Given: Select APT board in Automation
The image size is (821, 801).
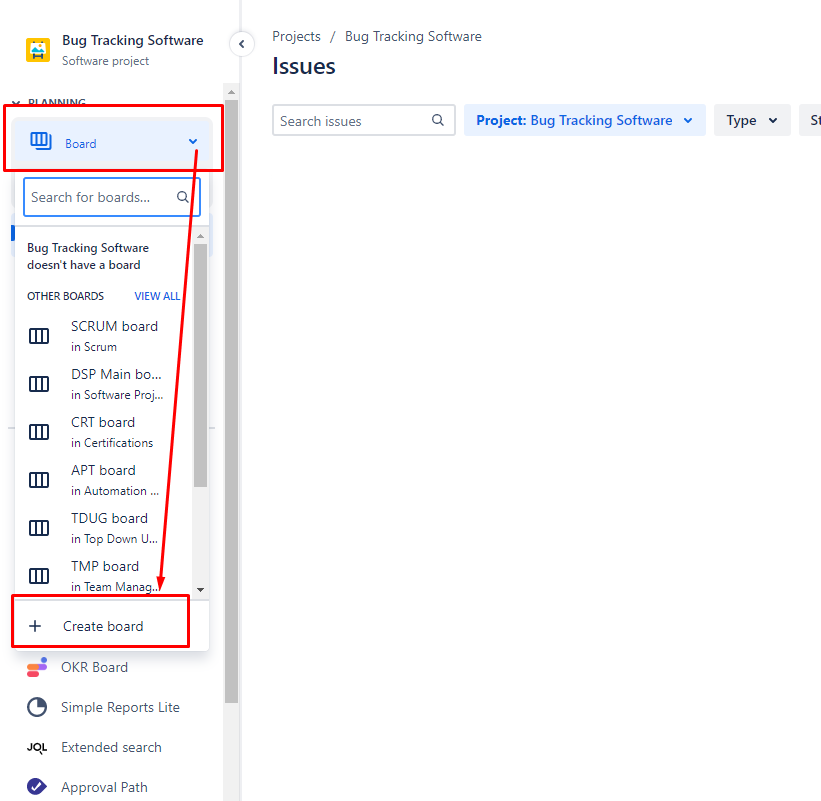Looking at the screenshot, I should [104, 480].
